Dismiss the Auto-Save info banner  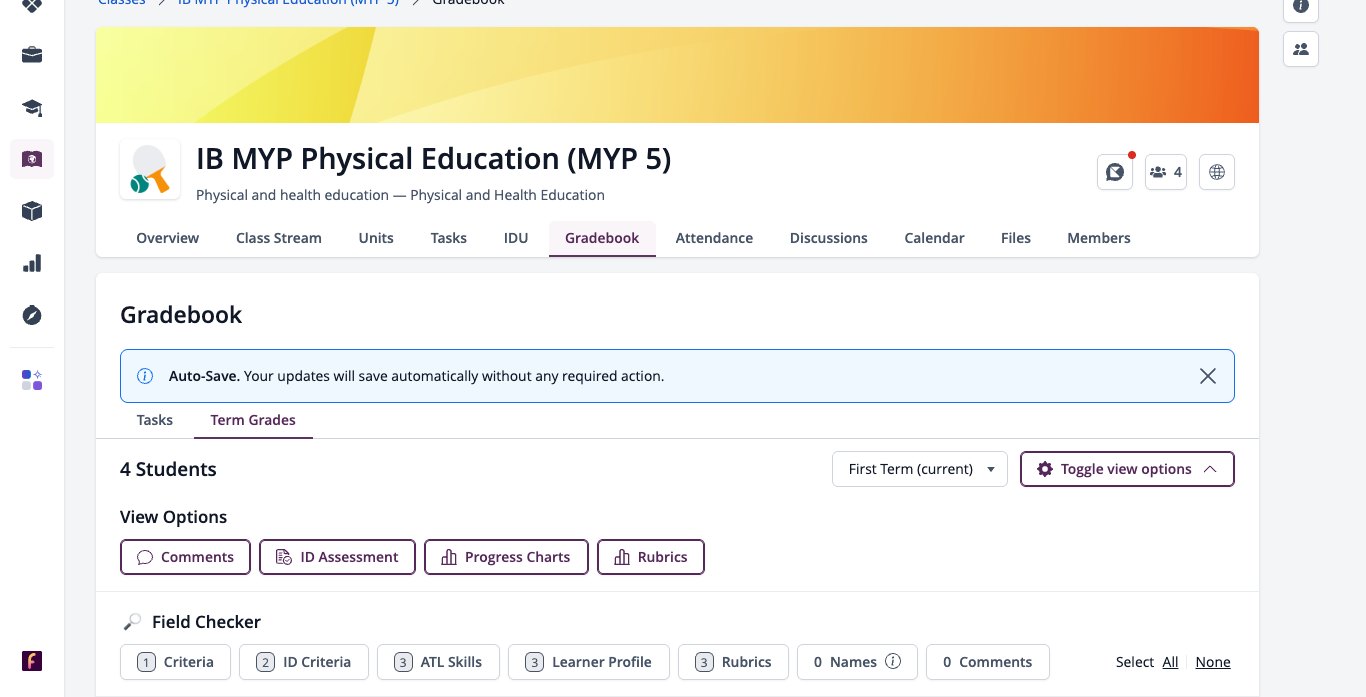[x=1208, y=376]
